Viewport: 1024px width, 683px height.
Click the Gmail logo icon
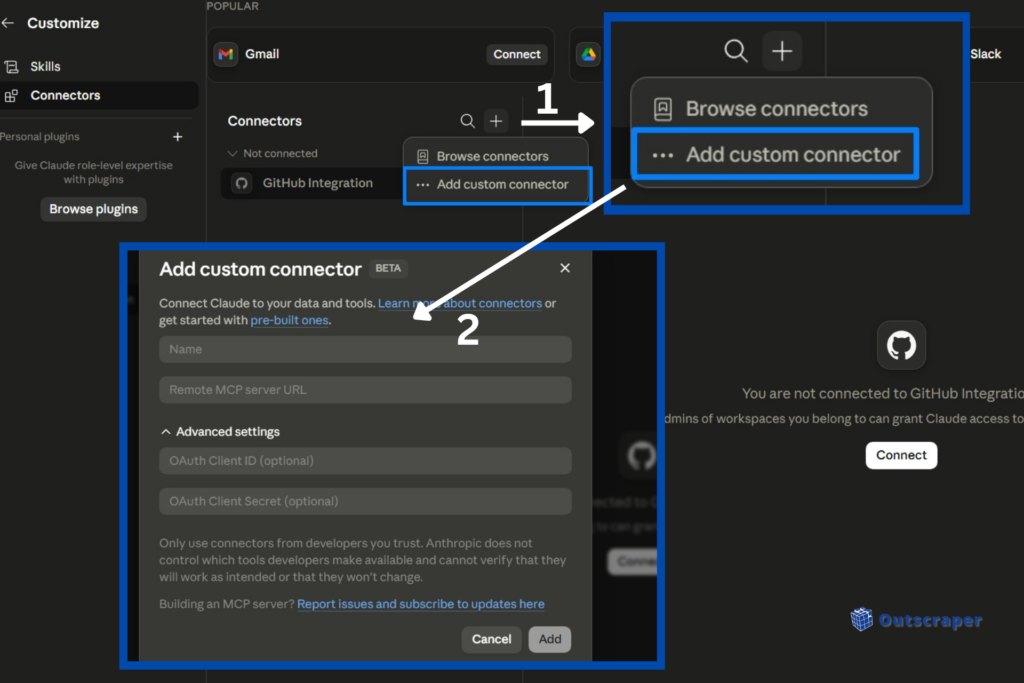tap(226, 54)
